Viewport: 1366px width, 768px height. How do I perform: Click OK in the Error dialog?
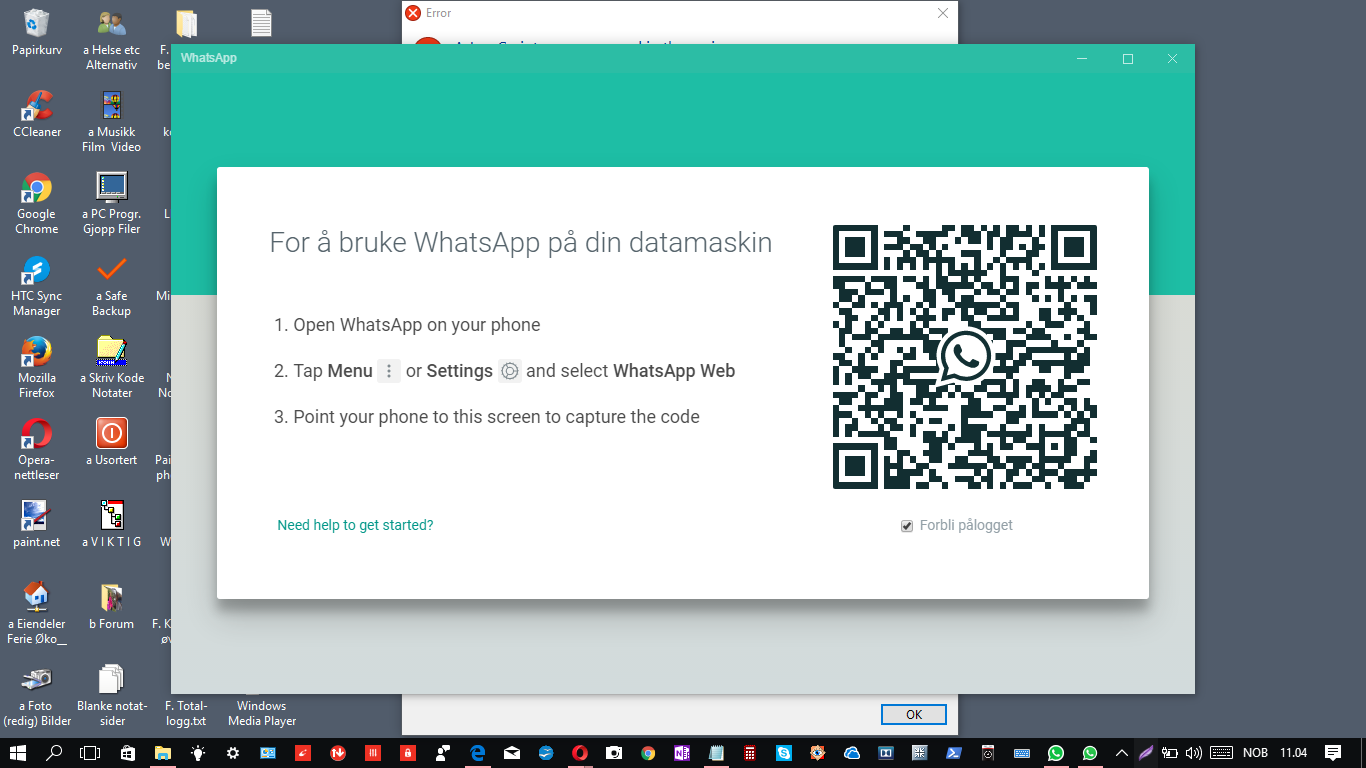point(914,714)
